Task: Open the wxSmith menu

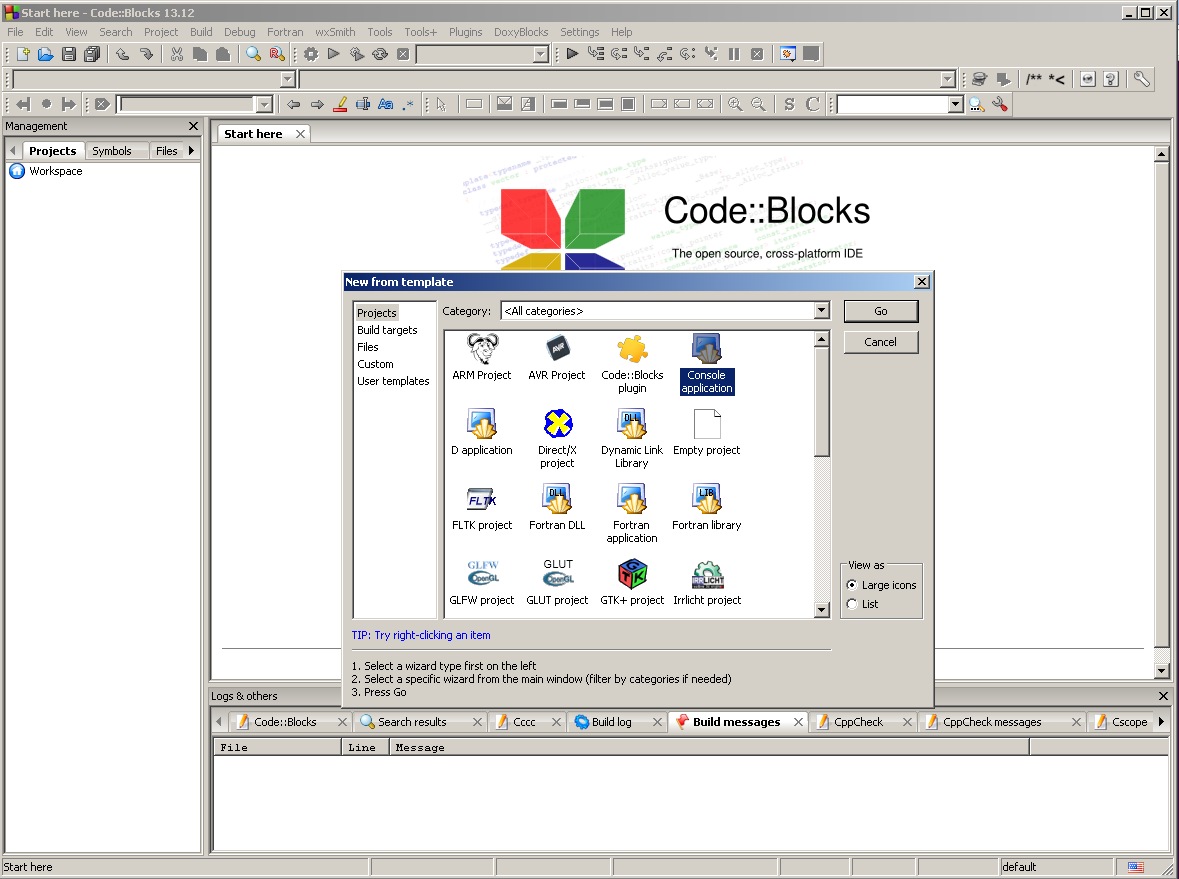Action: pos(335,31)
